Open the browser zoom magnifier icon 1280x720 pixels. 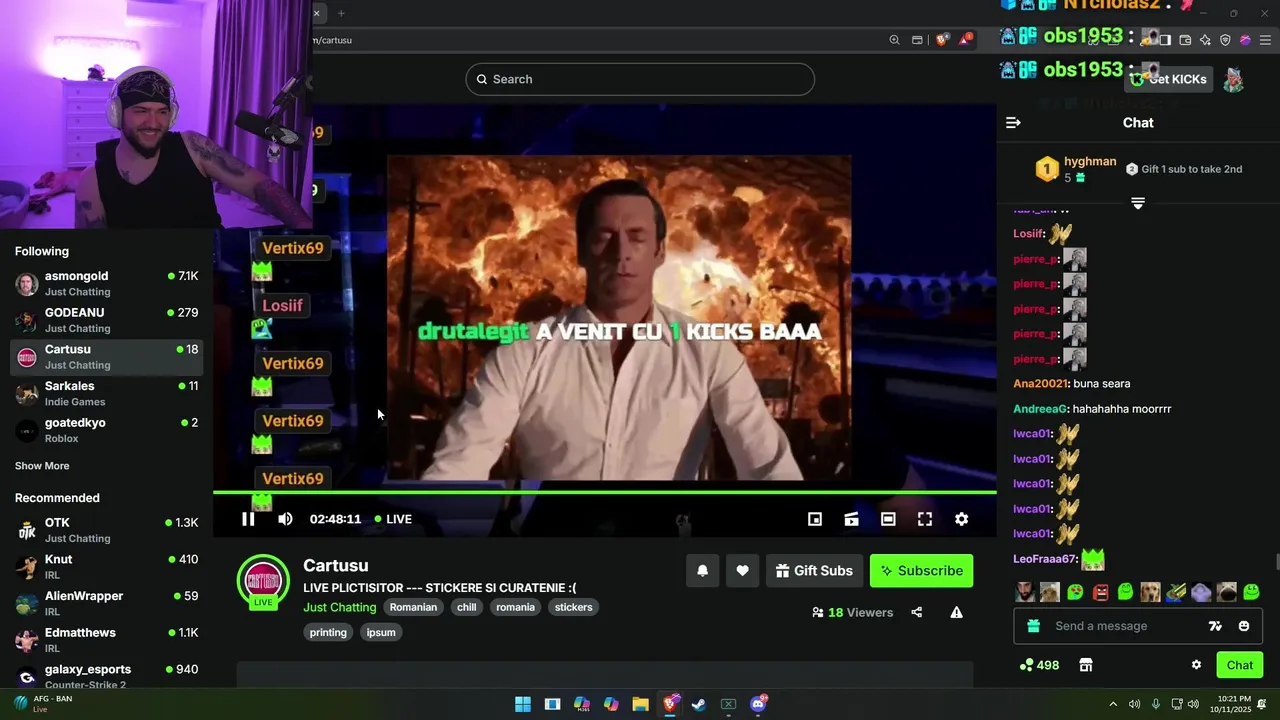click(894, 40)
